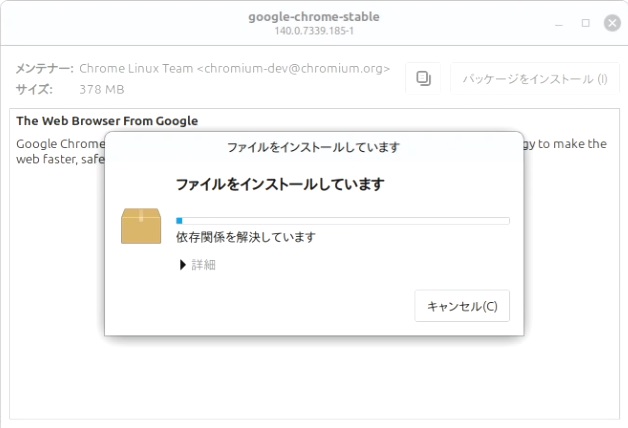
Task: Click the copy icon next to the install button
Action: tap(422, 79)
